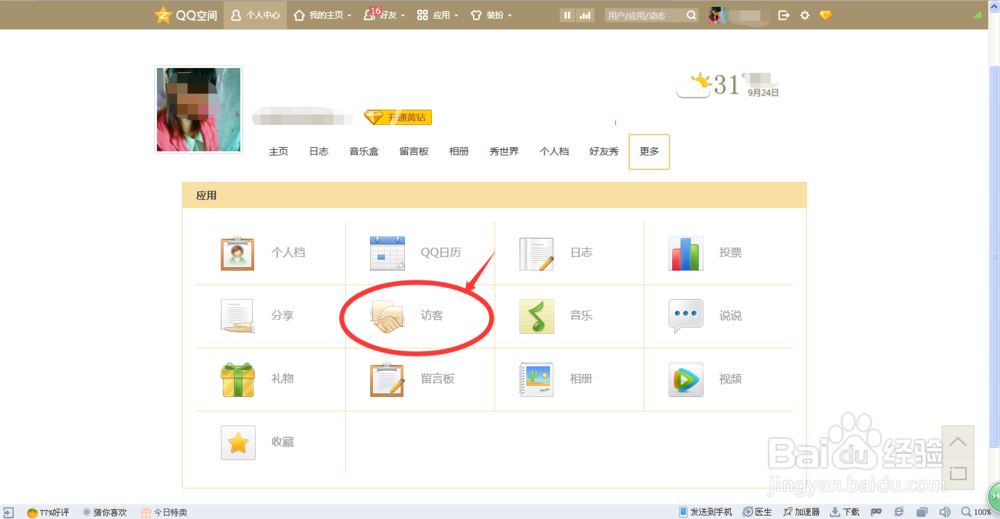Open the 77%好评 status bar item

[x=48, y=512]
